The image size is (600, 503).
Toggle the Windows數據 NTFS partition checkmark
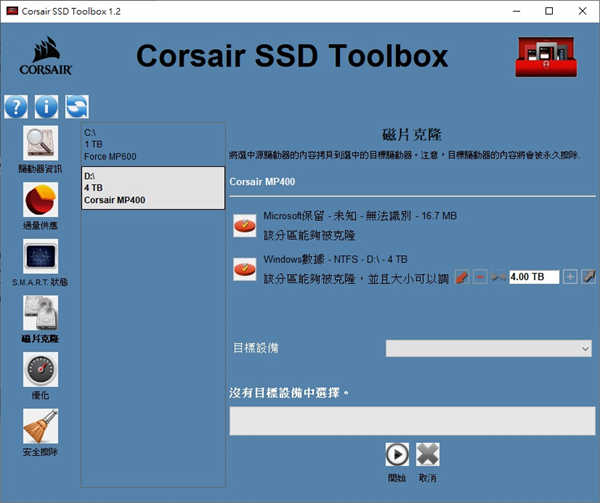(x=245, y=269)
